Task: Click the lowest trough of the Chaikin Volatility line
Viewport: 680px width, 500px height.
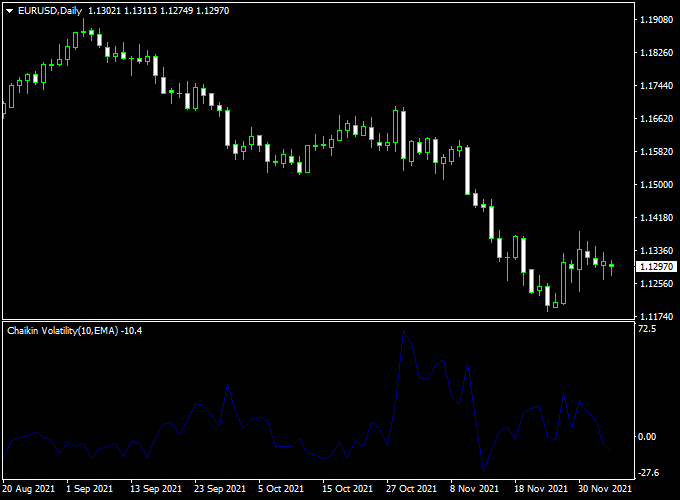Action: (x=484, y=471)
